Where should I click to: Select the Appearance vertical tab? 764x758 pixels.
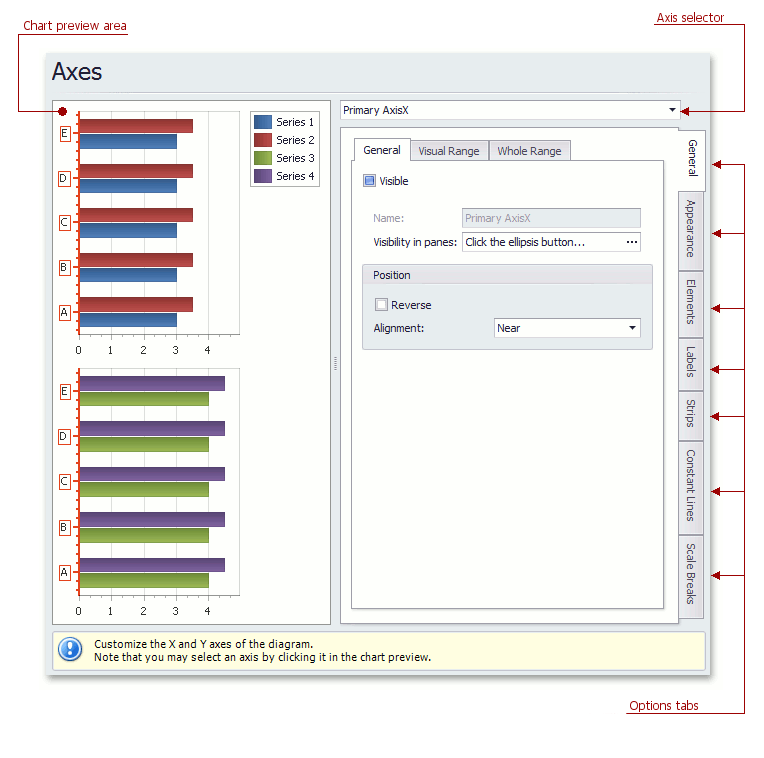coord(691,230)
